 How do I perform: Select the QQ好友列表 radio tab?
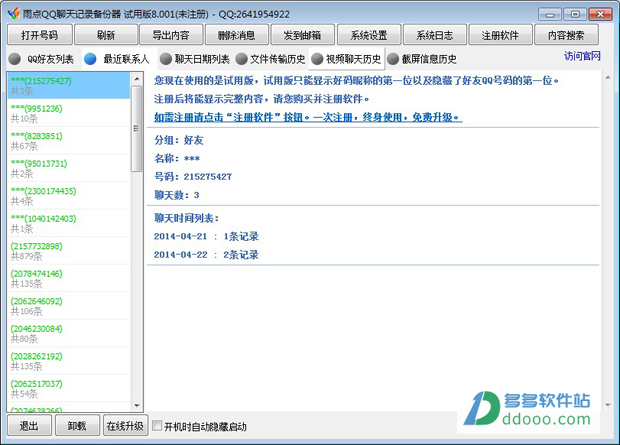pos(41,59)
